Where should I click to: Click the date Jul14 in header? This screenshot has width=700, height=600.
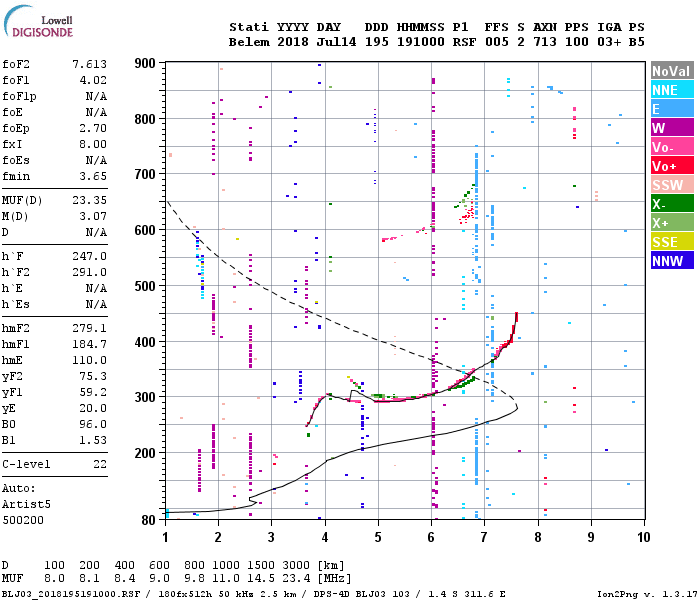tap(336, 42)
